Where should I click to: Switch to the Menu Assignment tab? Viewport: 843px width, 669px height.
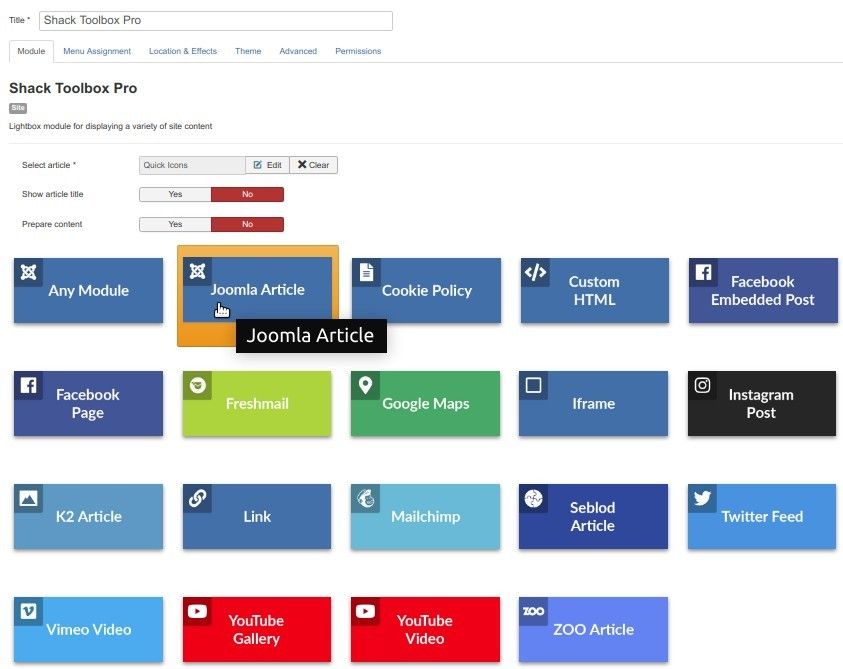97,51
